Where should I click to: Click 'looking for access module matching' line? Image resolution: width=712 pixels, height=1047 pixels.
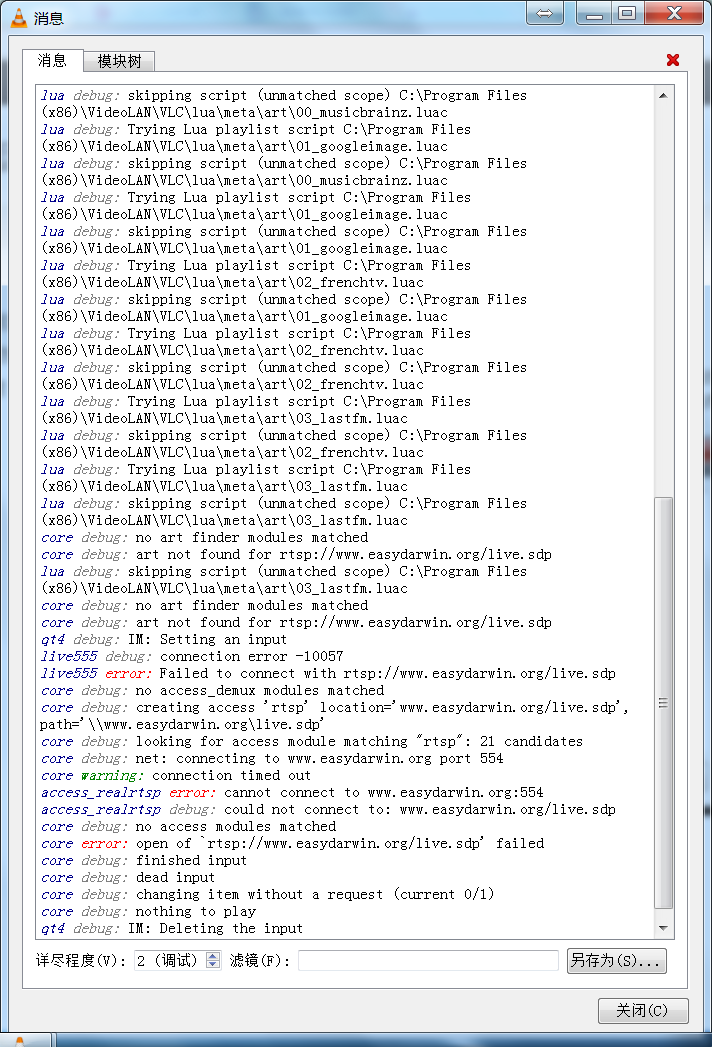[x=312, y=742]
